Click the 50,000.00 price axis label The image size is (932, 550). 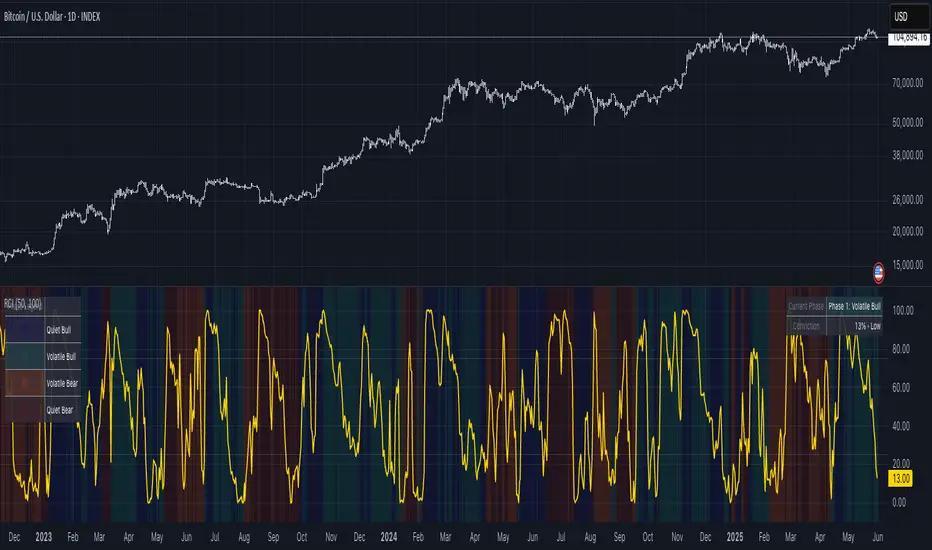coord(907,122)
